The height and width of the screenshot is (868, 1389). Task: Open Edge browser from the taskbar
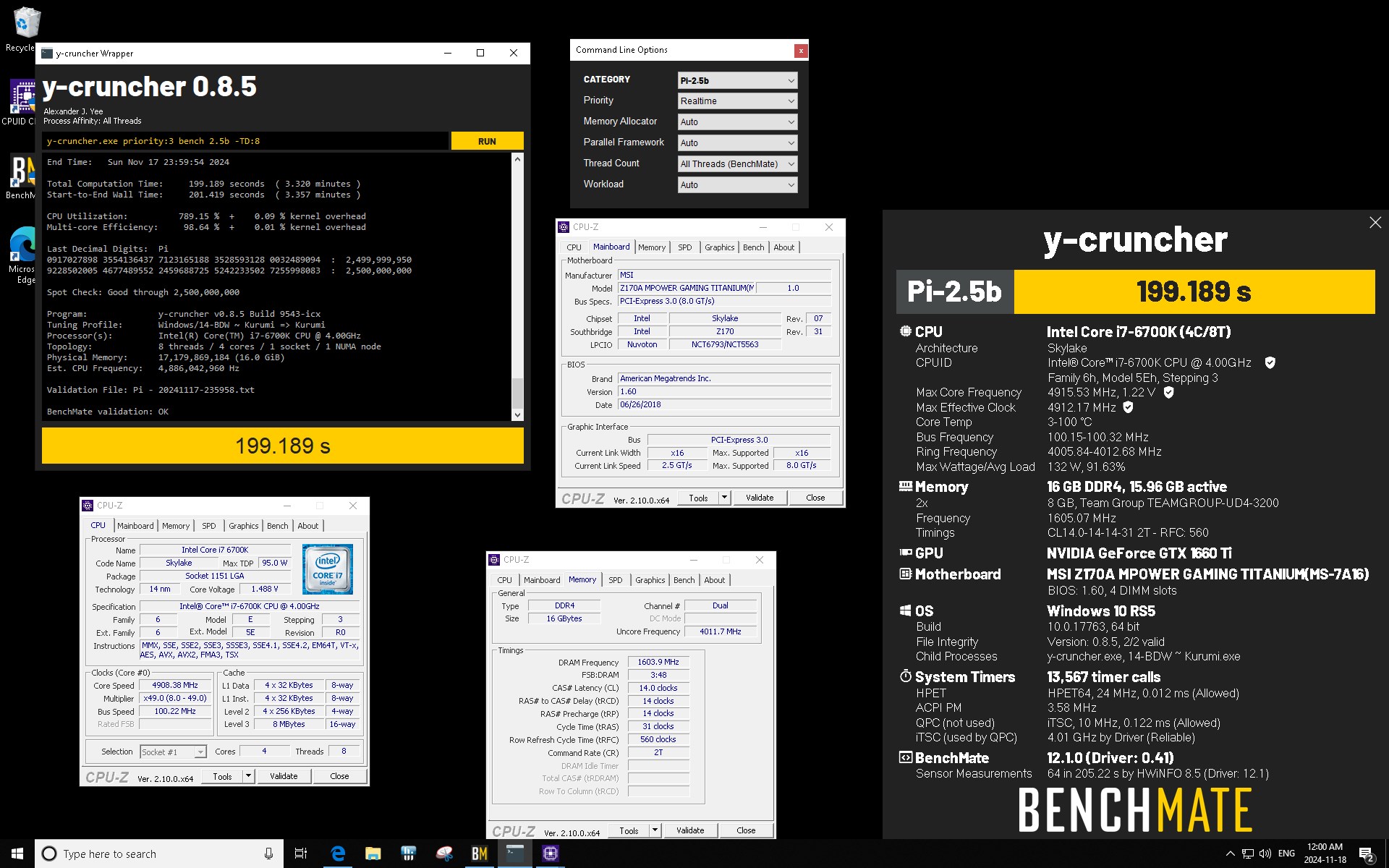pos(338,854)
